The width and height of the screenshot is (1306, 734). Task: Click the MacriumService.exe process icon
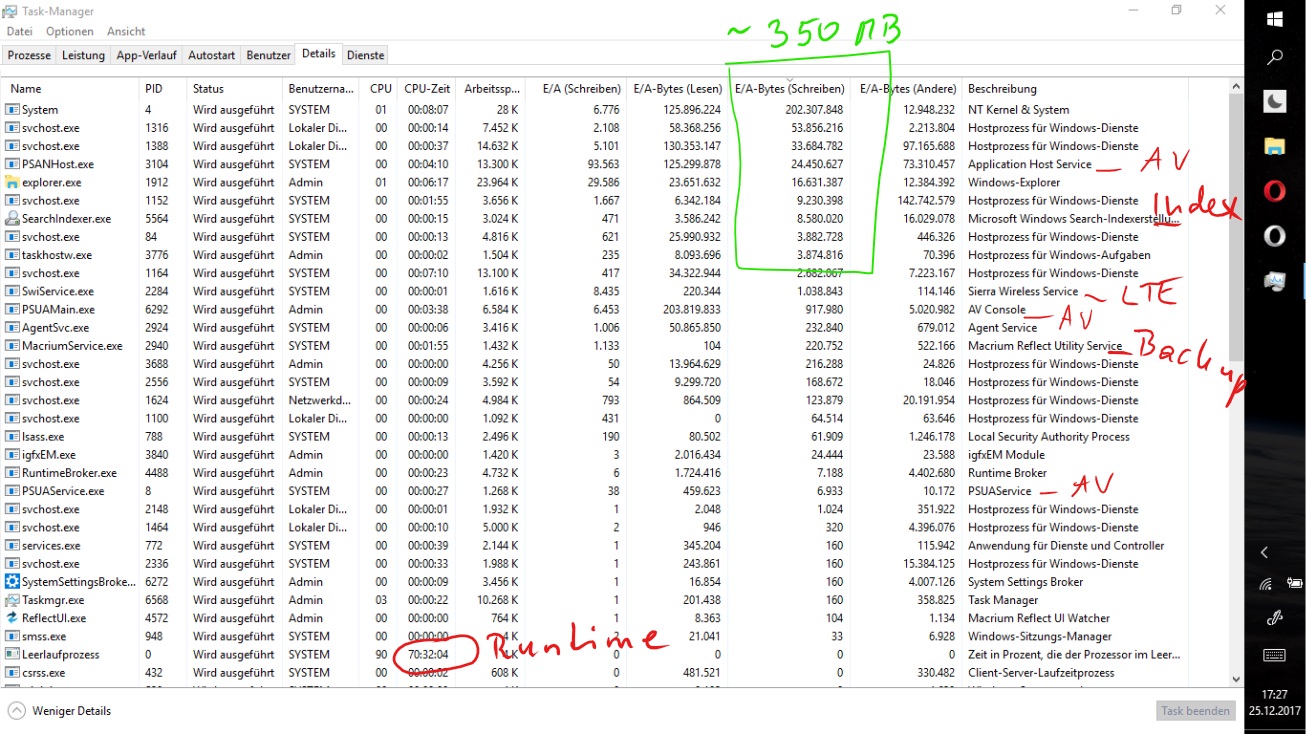pyautogui.click(x=12, y=346)
